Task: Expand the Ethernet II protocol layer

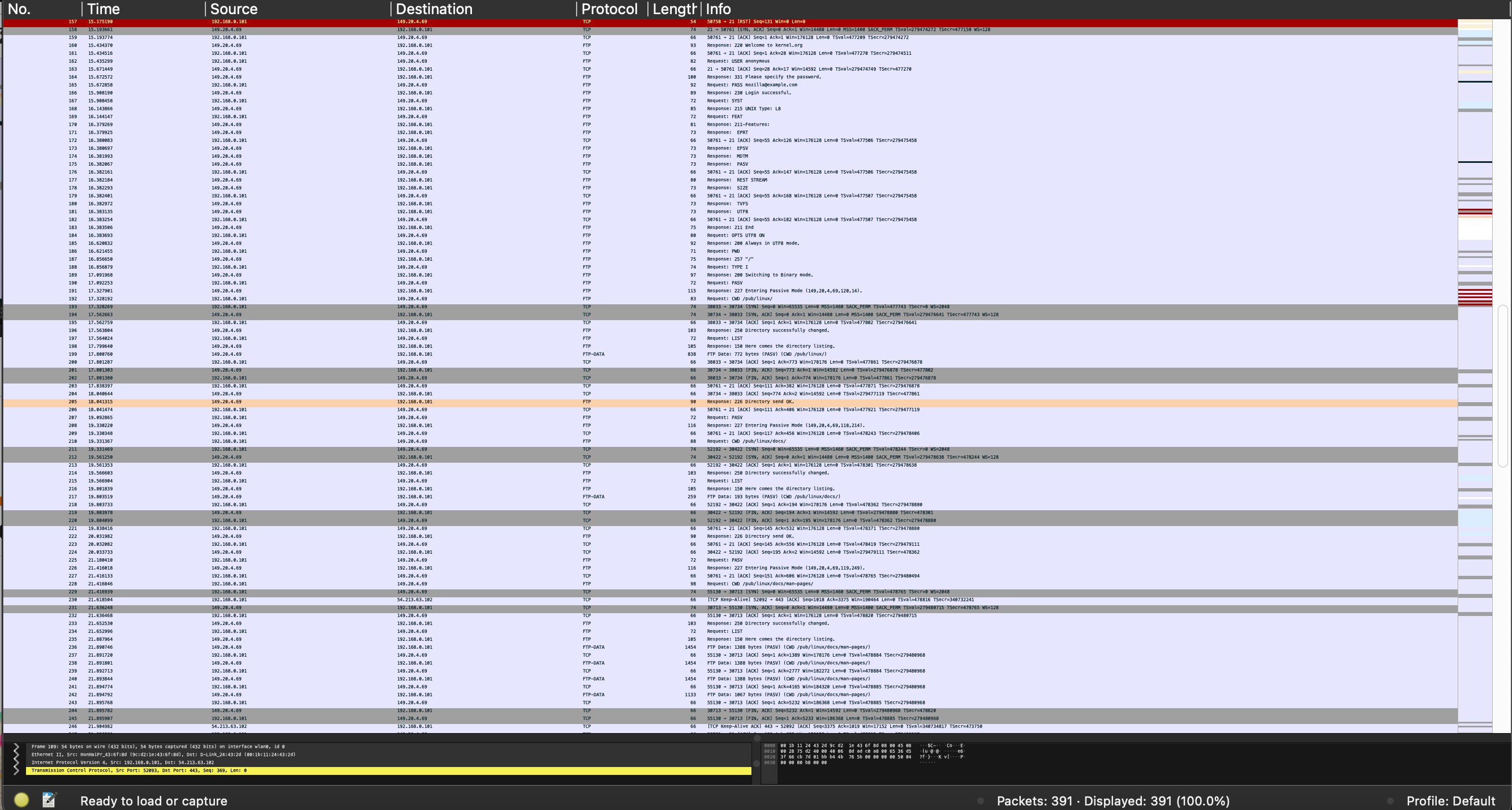Action: 16,755
